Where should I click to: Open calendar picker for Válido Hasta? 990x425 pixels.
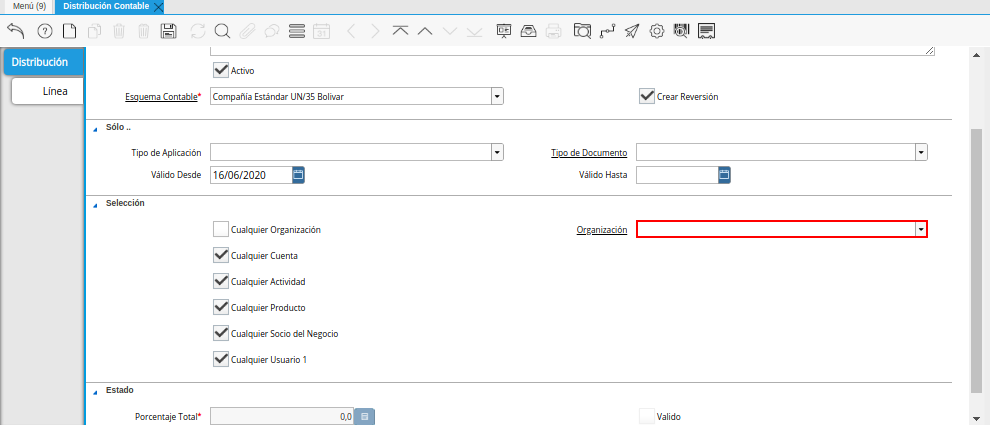(724, 175)
